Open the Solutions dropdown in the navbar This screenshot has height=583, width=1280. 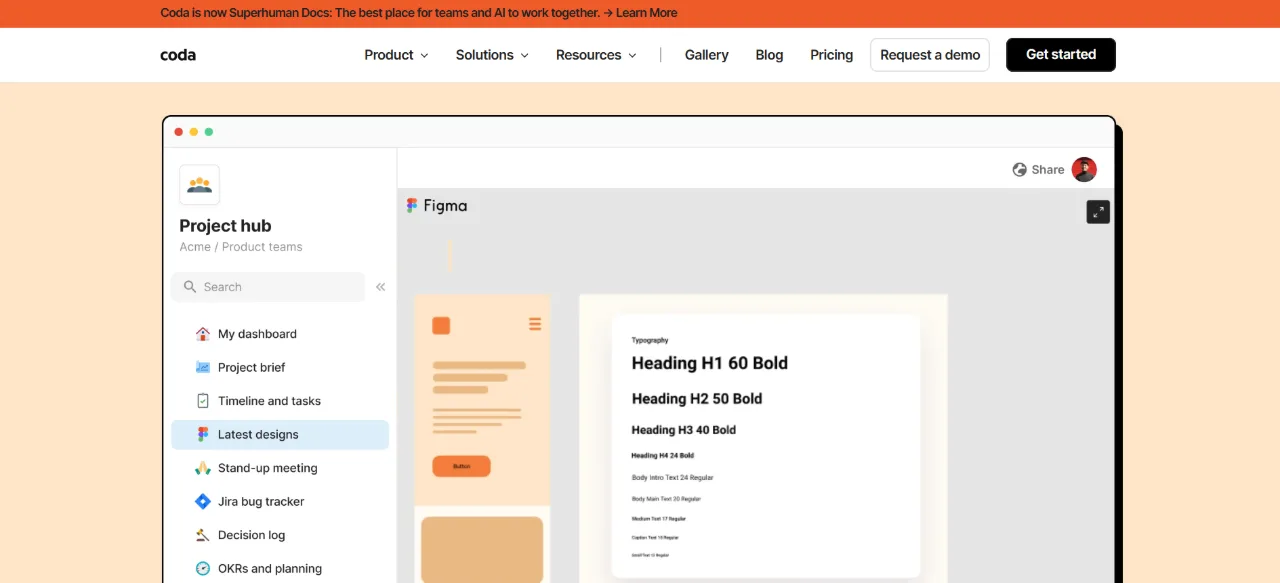point(492,55)
